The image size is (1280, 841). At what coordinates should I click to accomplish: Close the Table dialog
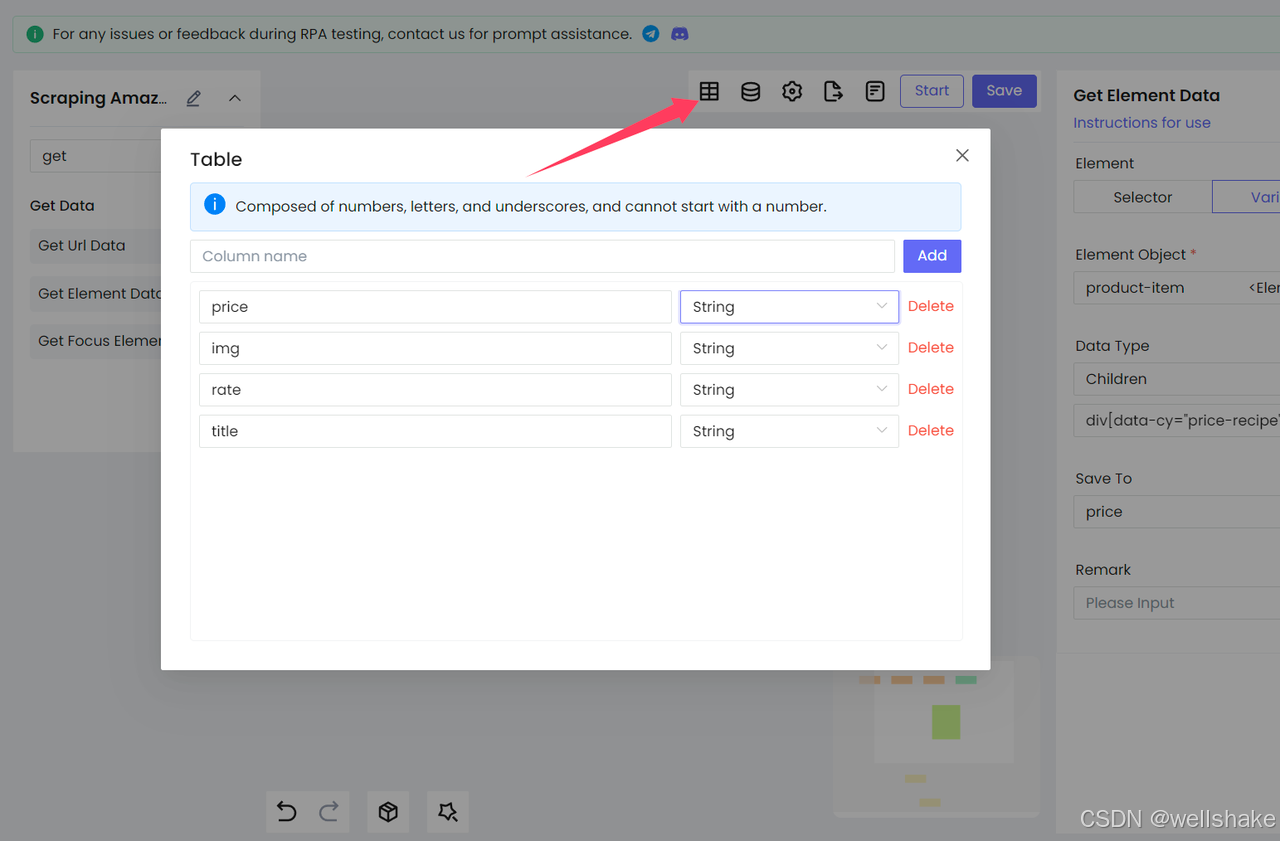tap(962, 155)
